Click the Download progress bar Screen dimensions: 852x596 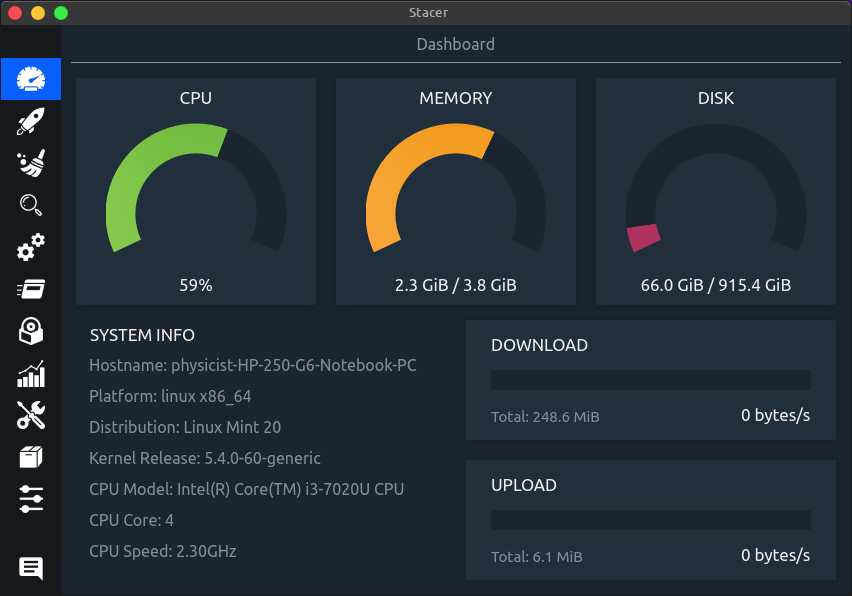pyautogui.click(x=650, y=380)
